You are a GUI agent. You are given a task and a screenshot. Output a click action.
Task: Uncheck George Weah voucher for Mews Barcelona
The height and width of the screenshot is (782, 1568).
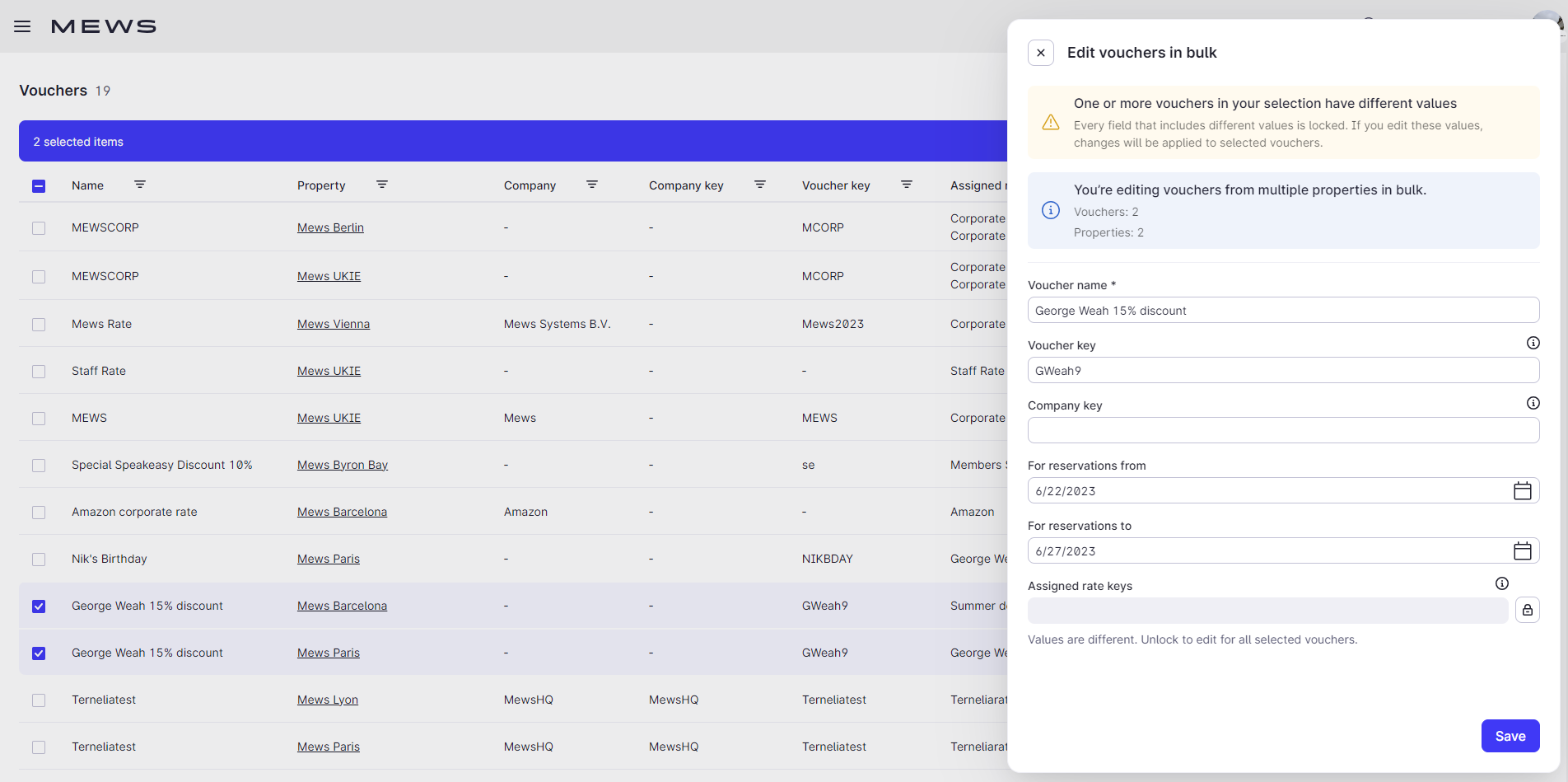pyautogui.click(x=39, y=606)
